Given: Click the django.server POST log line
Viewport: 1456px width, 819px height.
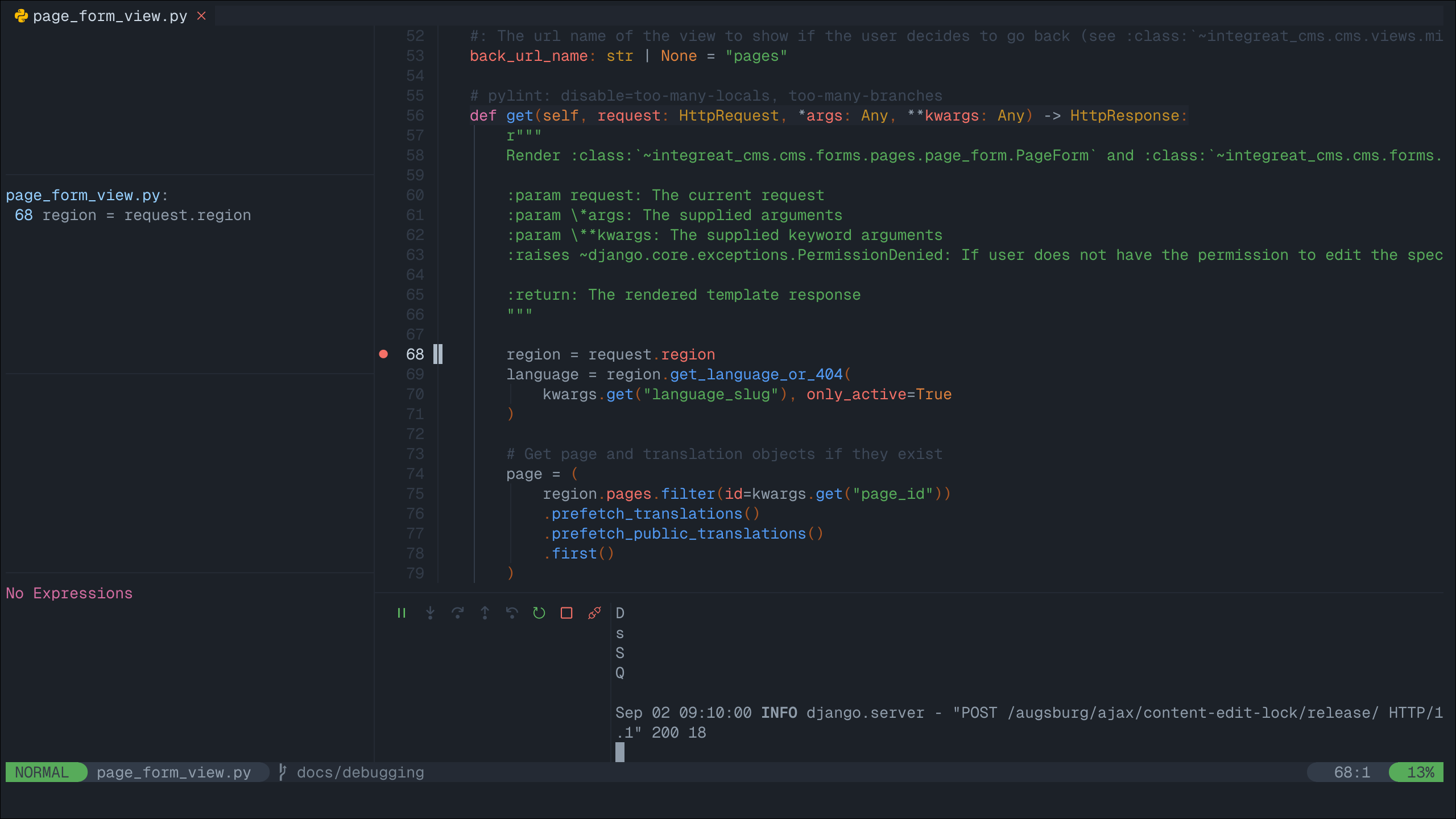Looking at the screenshot, I should coord(1029,722).
